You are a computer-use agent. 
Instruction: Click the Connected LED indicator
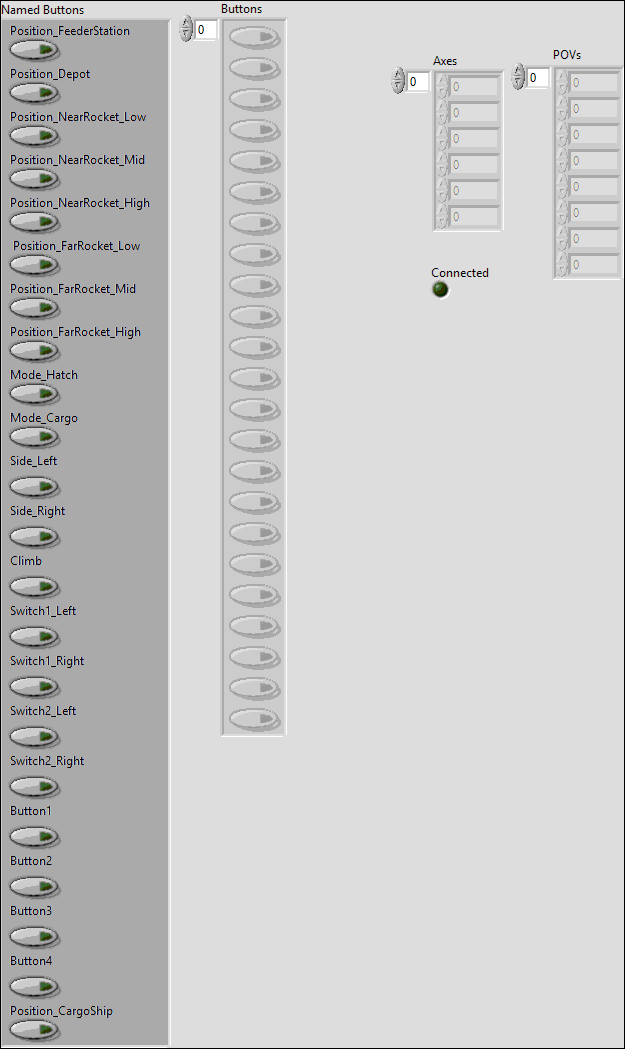point(440,290)
